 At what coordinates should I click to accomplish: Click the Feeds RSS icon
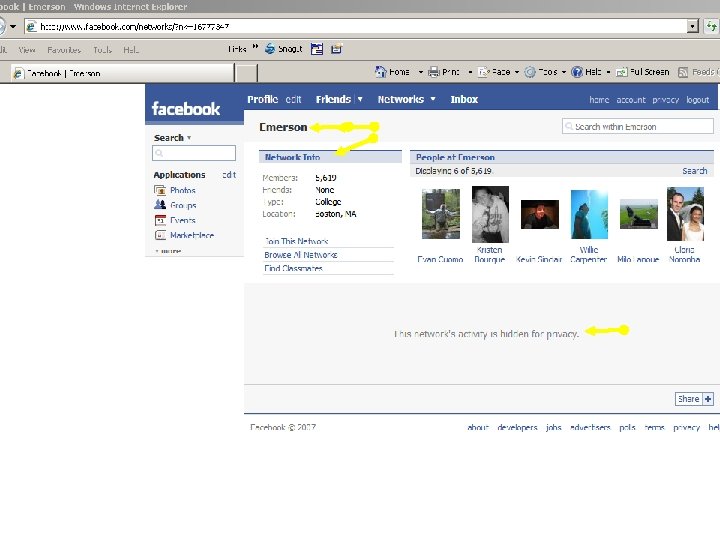683,72
